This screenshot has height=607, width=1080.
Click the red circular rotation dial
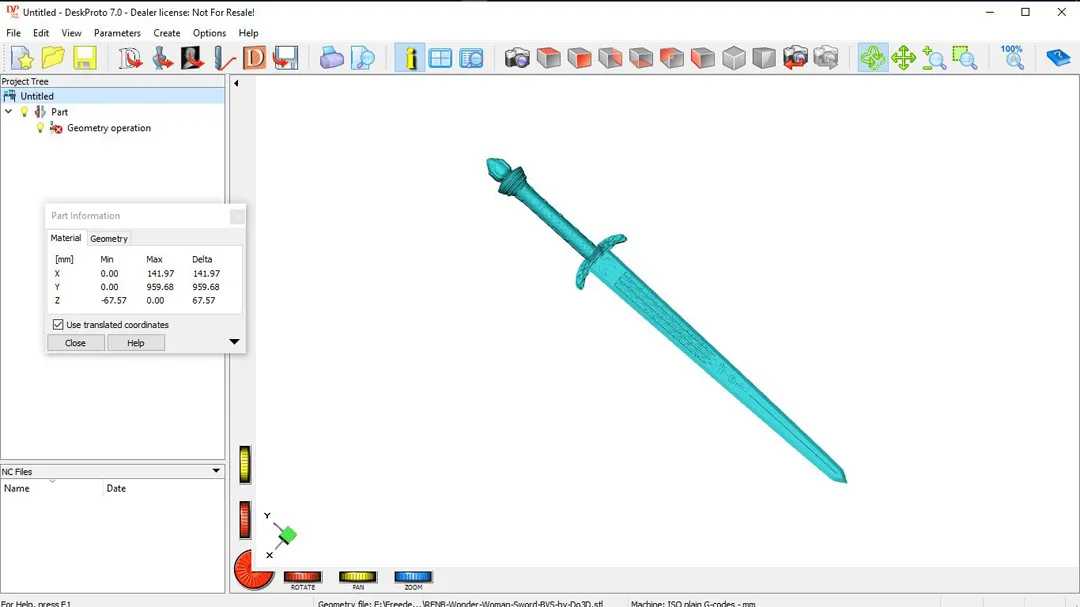(253, 570)
